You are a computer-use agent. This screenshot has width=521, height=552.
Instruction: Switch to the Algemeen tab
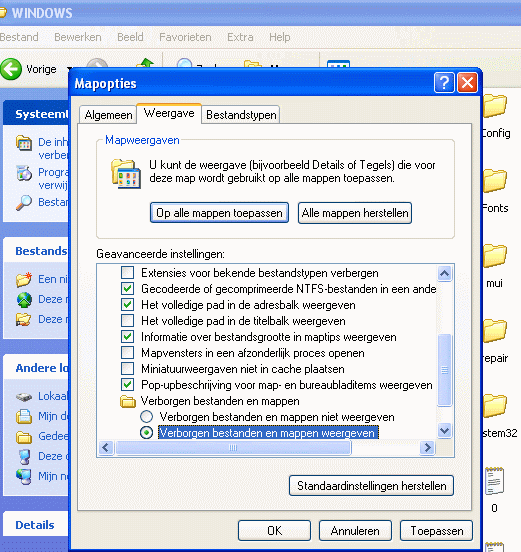tap(108, 115)
